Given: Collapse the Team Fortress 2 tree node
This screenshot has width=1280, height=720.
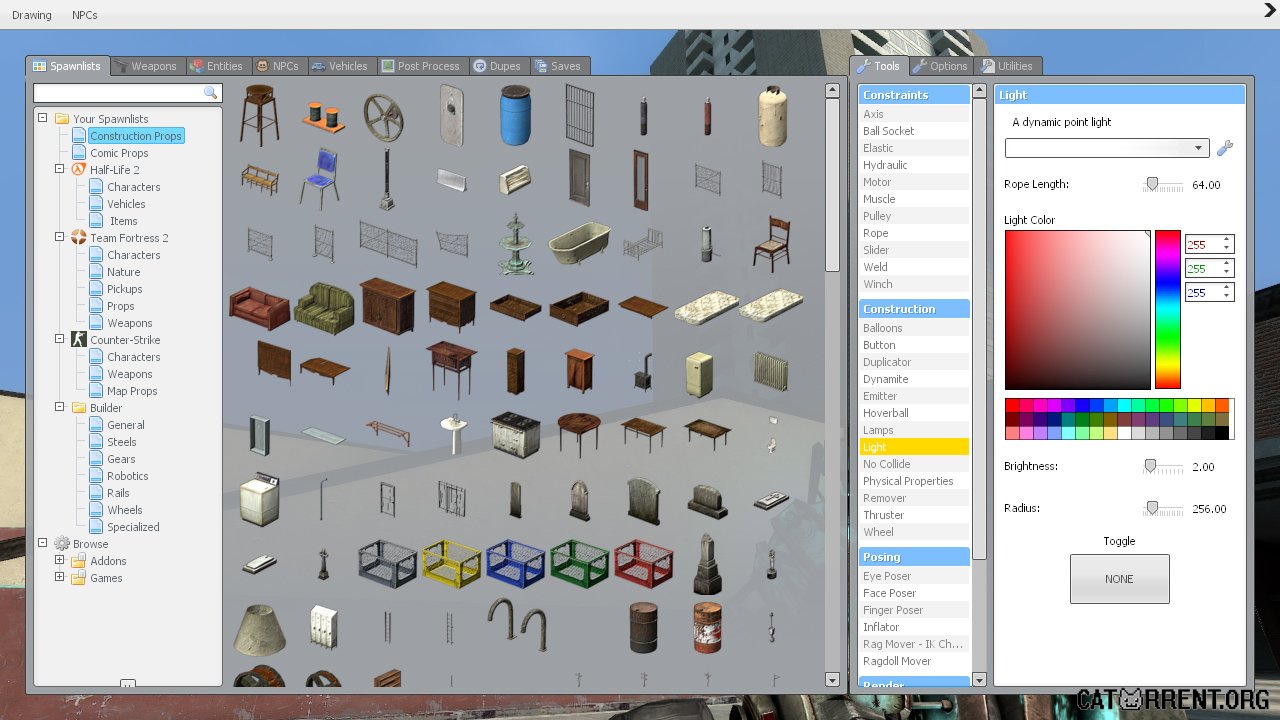Looking at the screenshot, I should [60, 237].
